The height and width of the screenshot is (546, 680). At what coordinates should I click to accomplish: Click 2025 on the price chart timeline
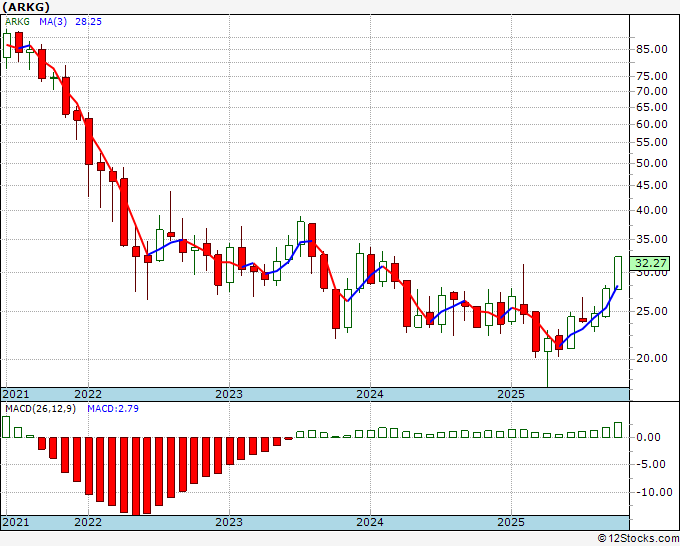click(511, 394)
